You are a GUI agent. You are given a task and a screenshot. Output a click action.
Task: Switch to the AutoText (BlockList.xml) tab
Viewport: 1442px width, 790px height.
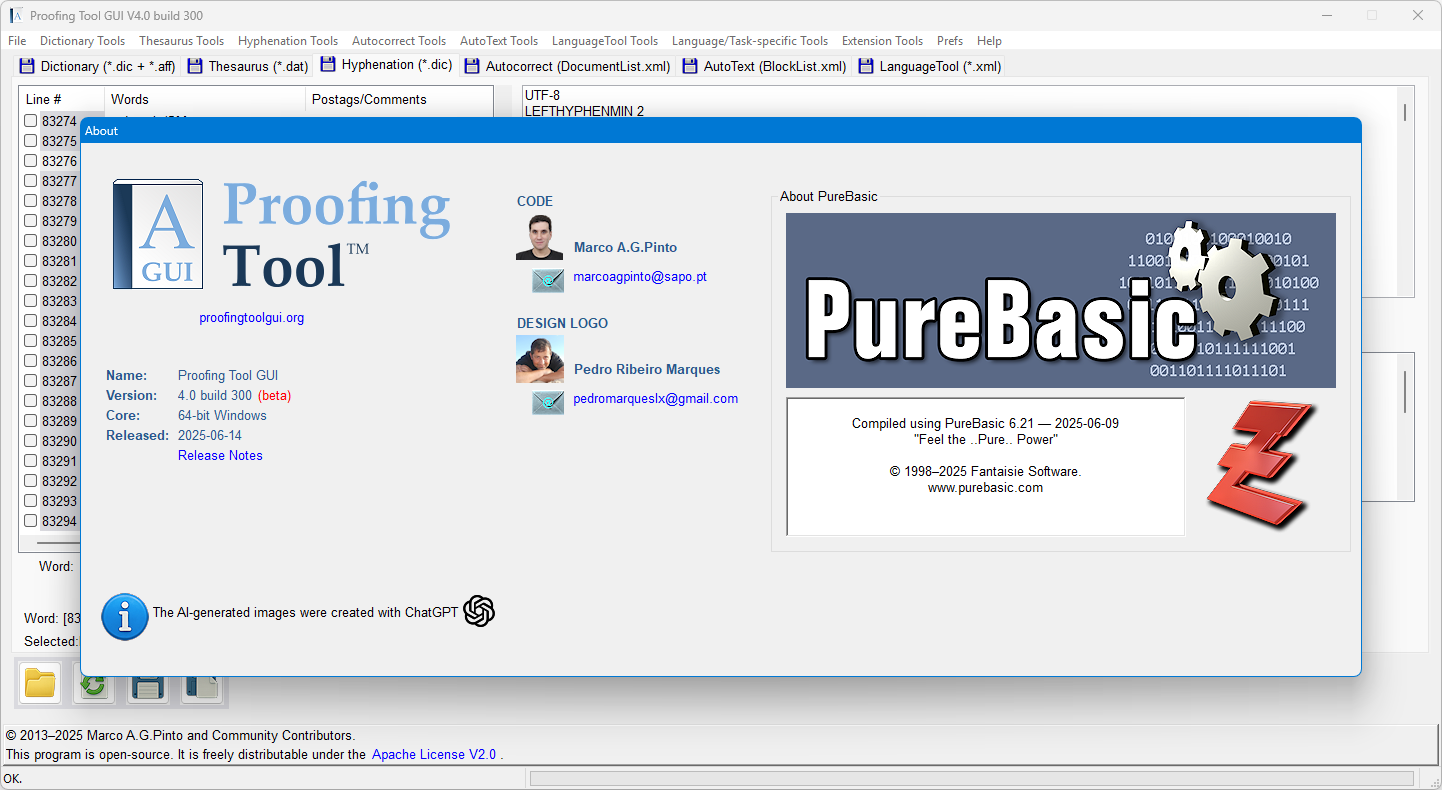click(x=764, y=66)
